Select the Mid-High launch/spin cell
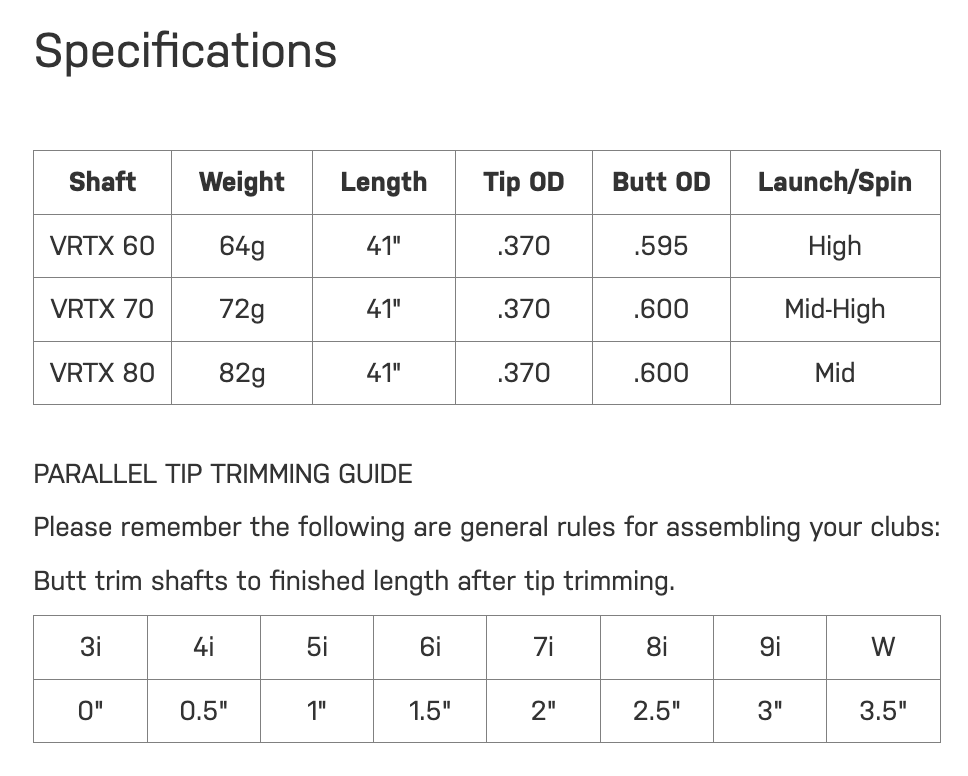Viewport: 968px width, 776px height. [x=835, y=309]
